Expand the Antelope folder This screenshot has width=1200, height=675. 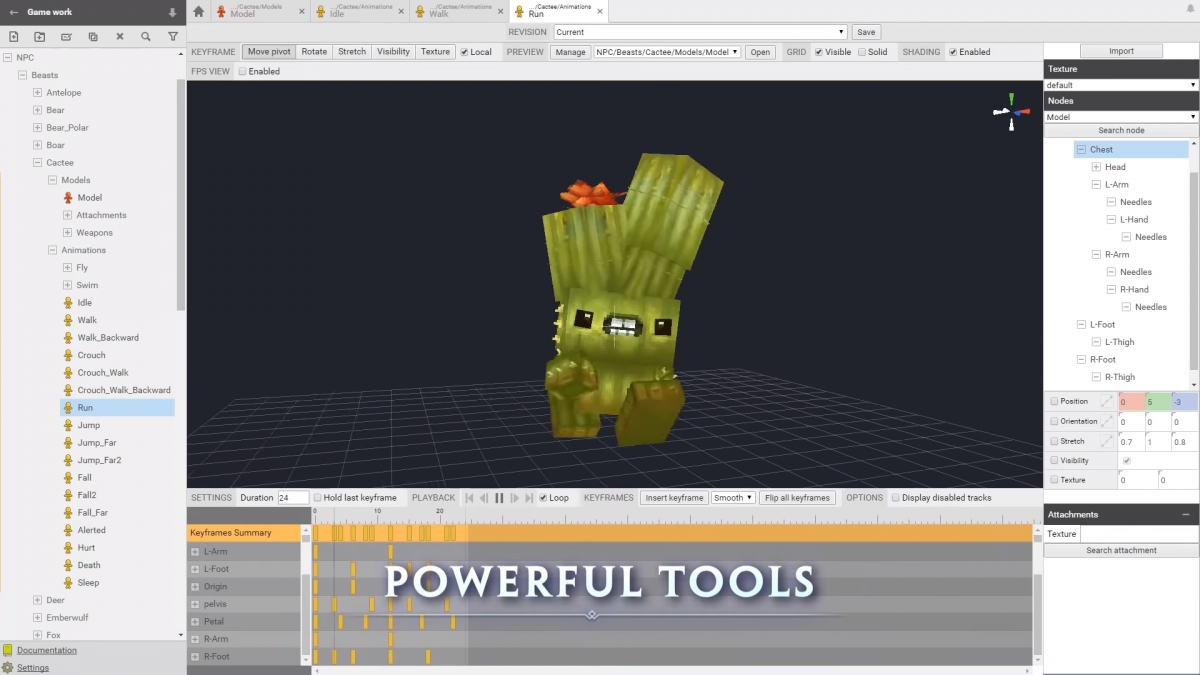coord(37,93)
